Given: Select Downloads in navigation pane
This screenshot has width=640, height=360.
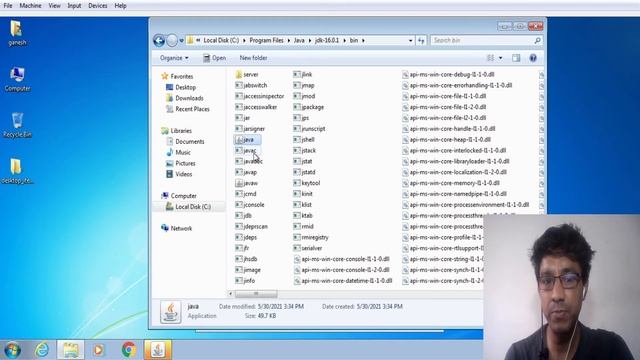Looking at the screenshot, I should [x=189, y=98].
